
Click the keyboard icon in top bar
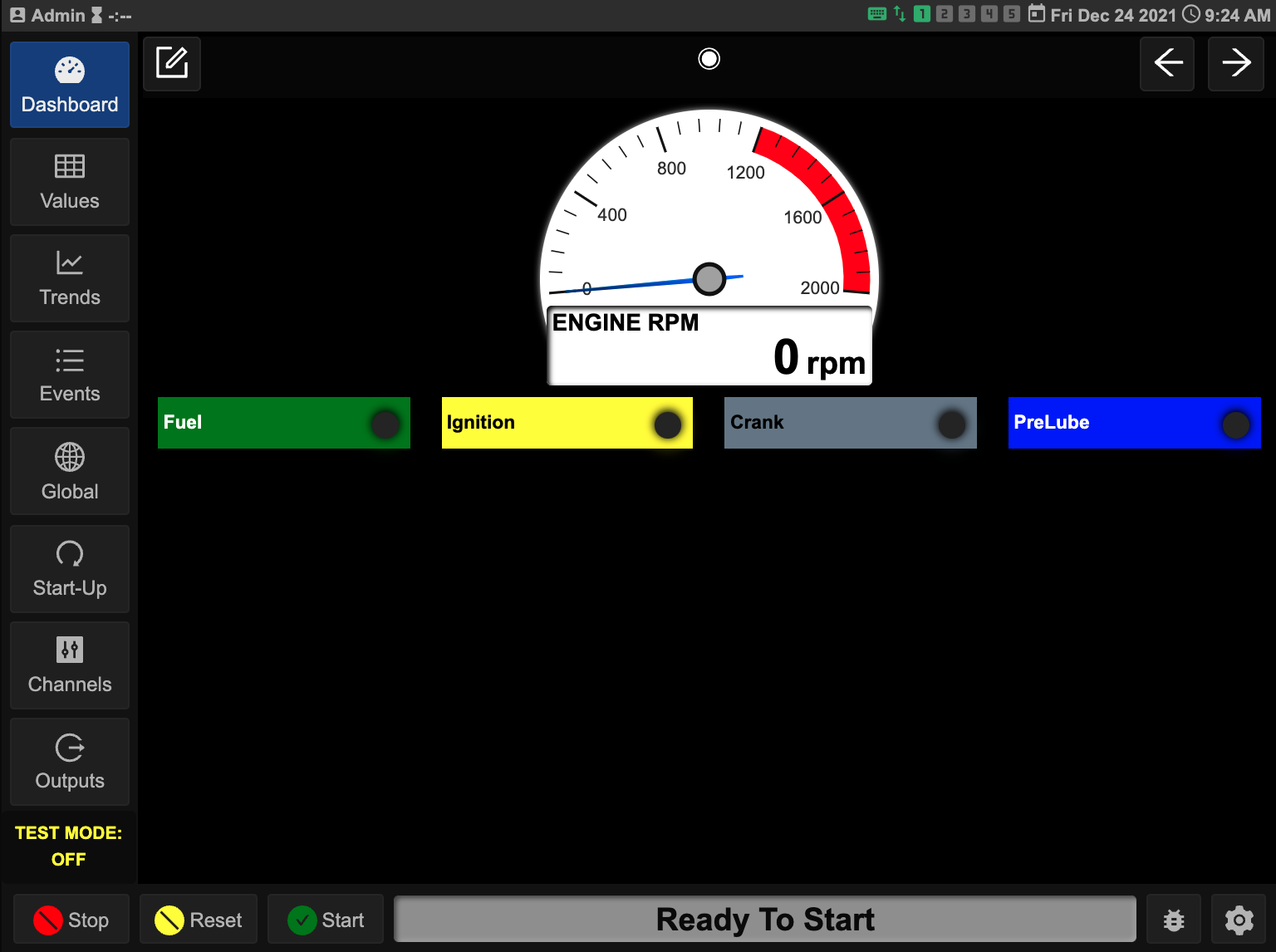click(876, 14)
